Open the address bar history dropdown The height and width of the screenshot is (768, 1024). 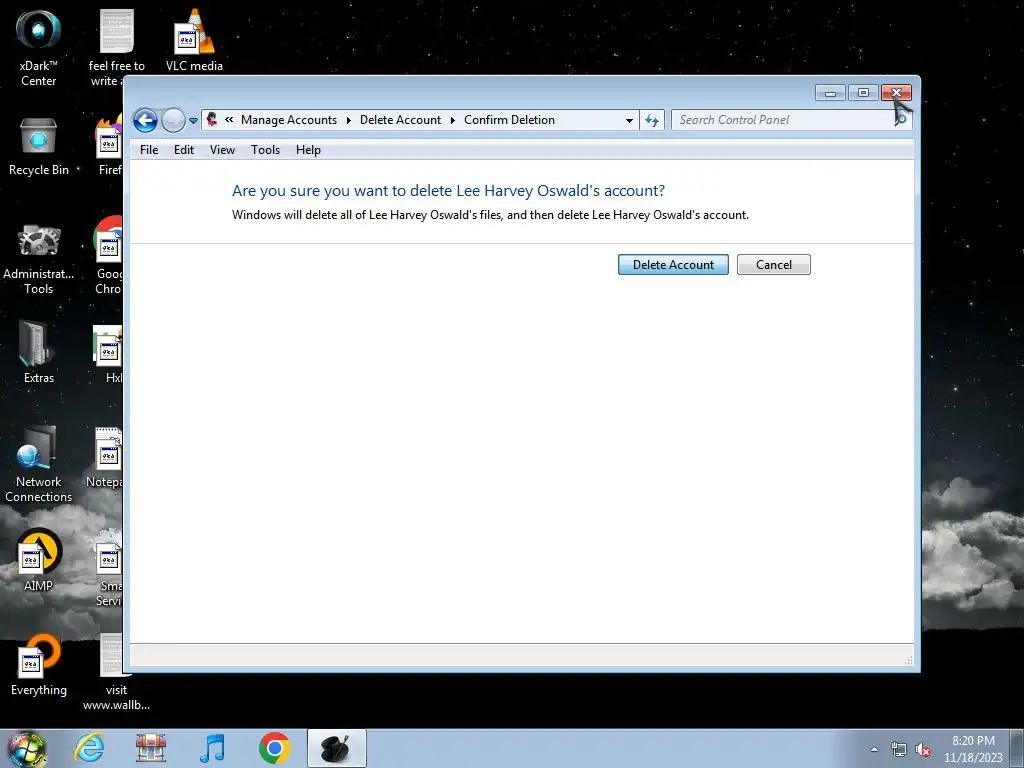[629, 120]
